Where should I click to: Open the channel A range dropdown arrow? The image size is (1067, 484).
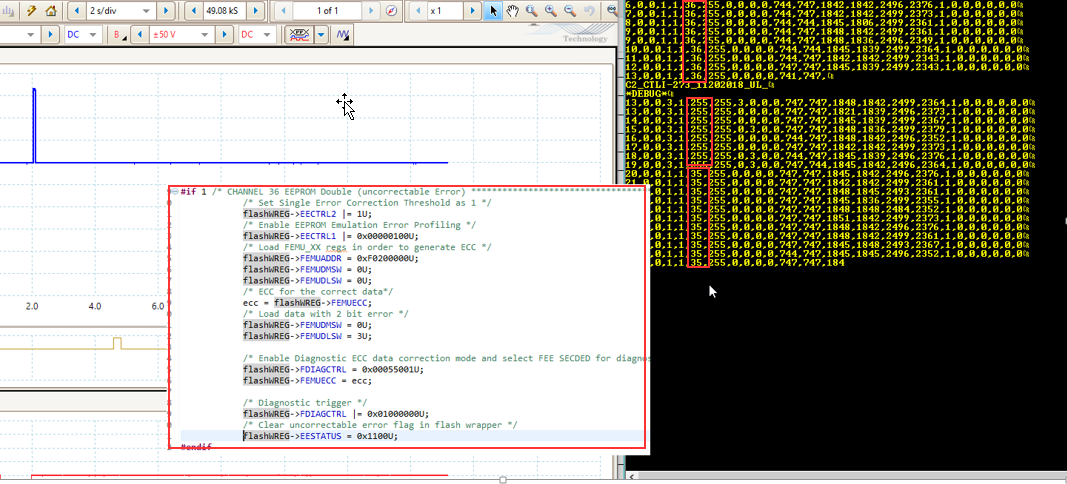tap(33, 35)
